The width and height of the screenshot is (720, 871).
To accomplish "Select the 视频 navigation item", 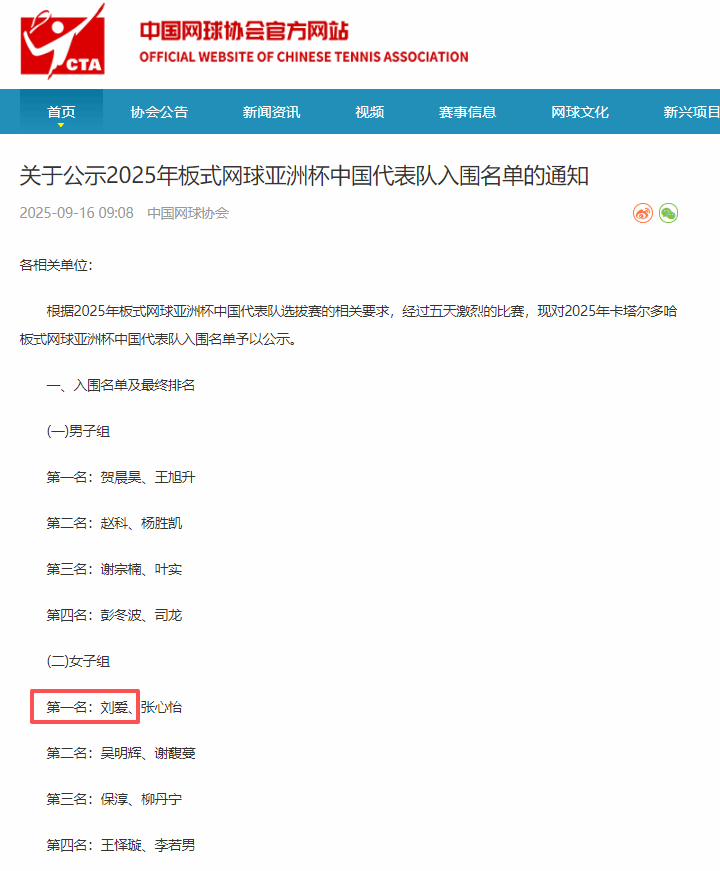I will [x=369, y=112].
